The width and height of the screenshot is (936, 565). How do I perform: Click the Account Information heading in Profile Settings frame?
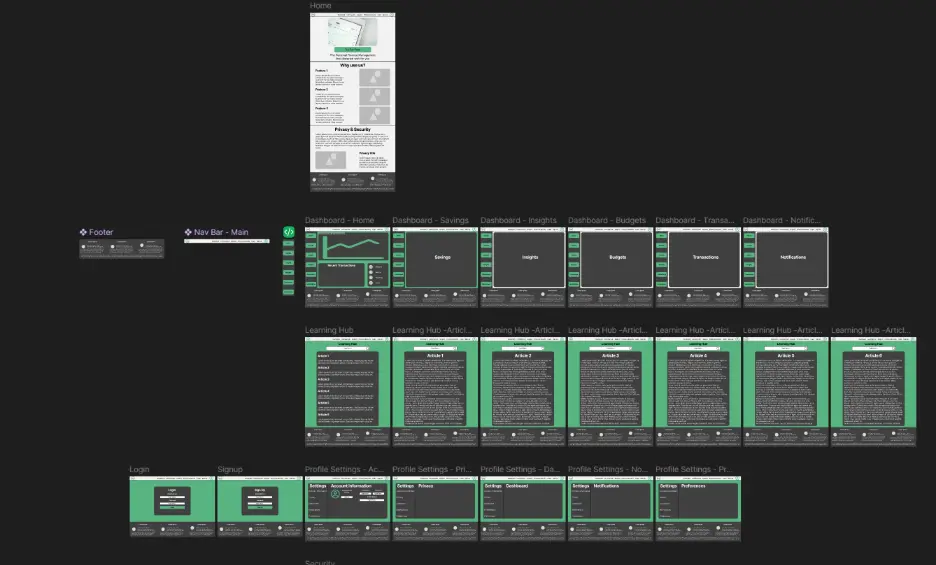(351, 486)
